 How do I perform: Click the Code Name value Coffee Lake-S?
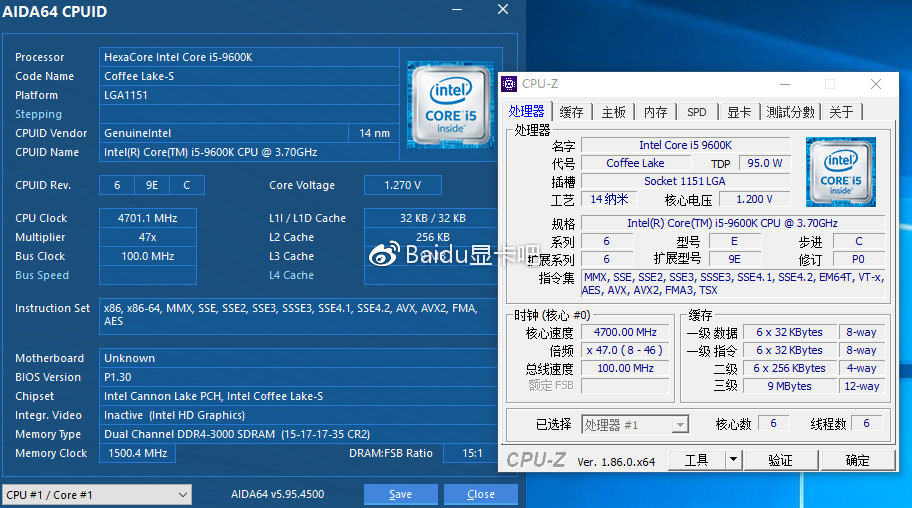(249, 76)
